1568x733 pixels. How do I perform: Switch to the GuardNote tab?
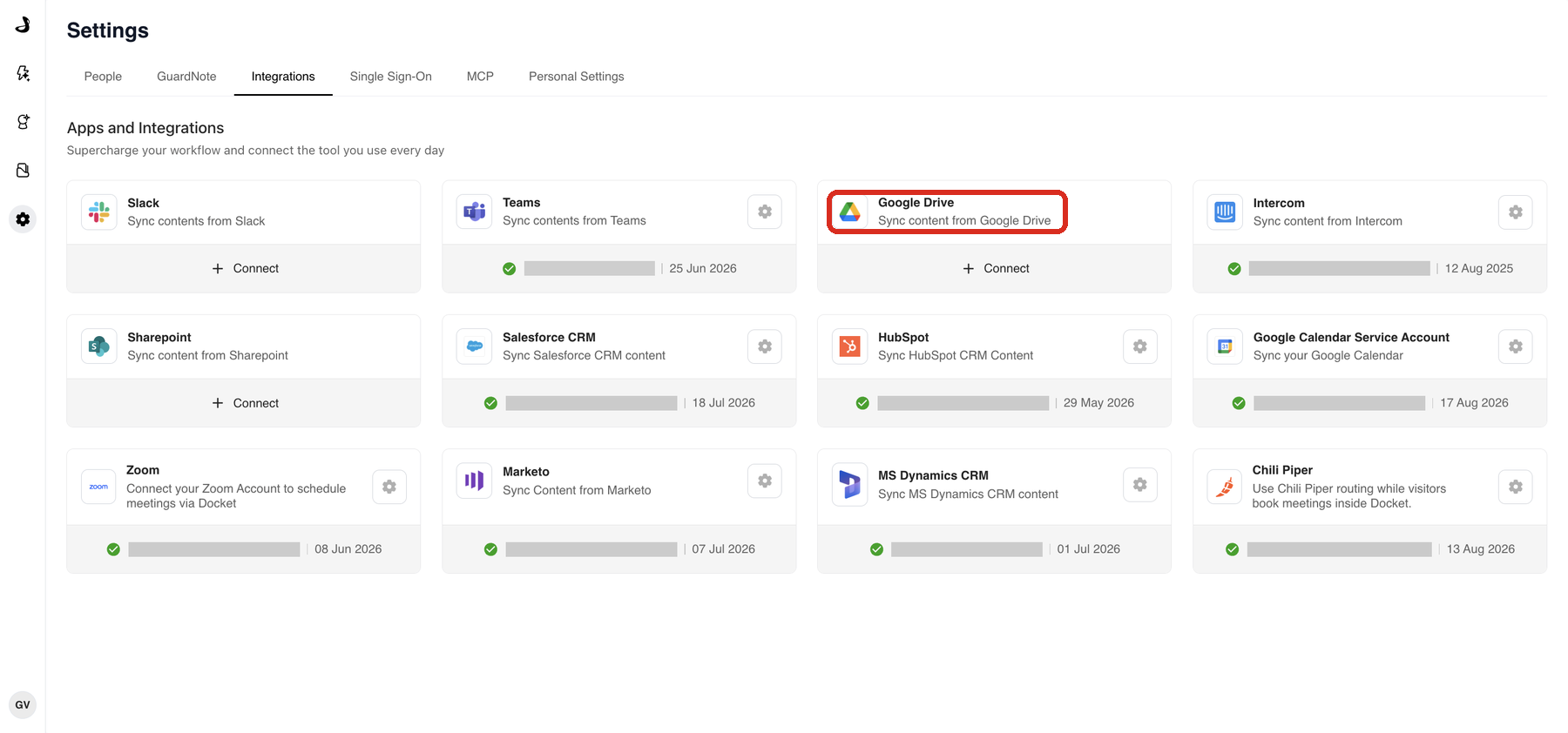point(186,77)
